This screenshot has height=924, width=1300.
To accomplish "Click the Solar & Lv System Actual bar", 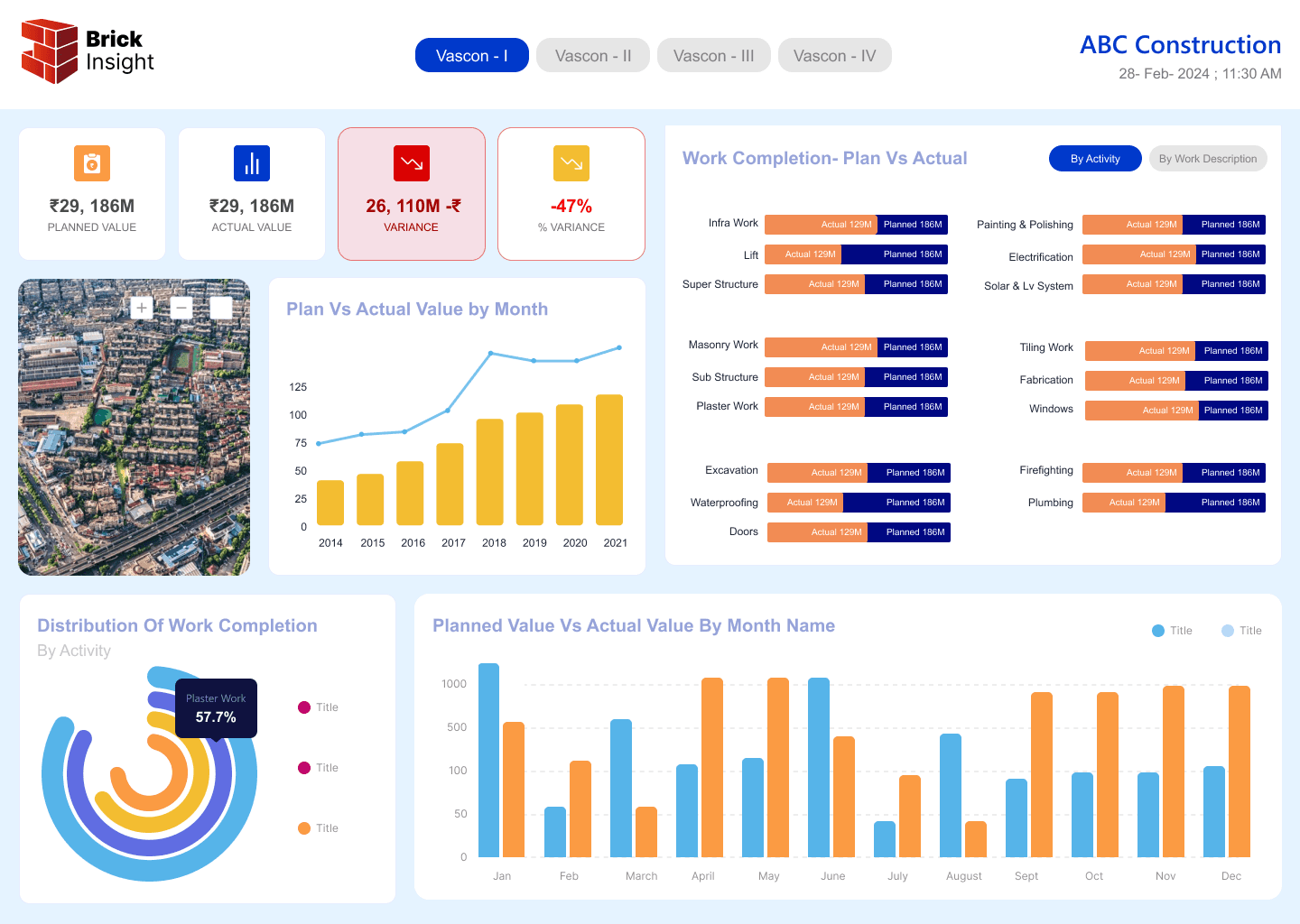I will (1132, 284).
